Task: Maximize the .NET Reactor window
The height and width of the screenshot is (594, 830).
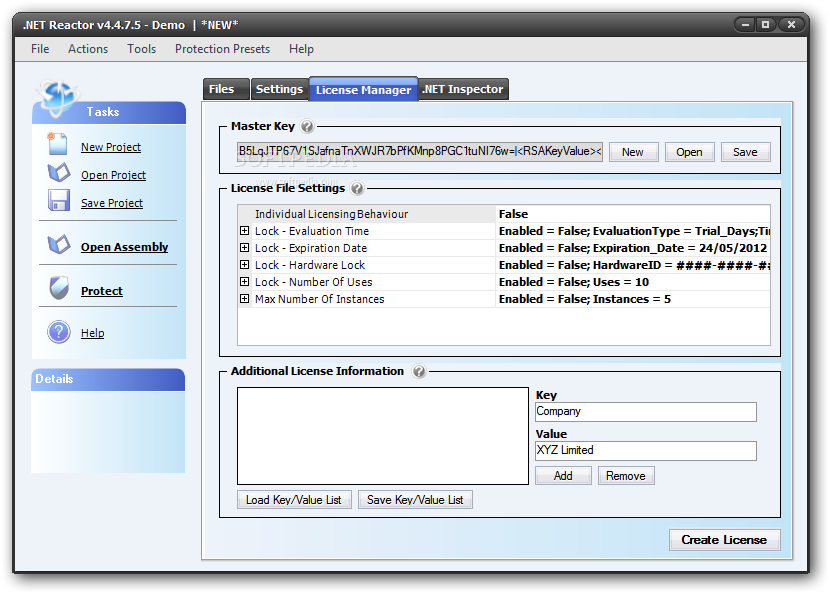Action: [765, 24]
